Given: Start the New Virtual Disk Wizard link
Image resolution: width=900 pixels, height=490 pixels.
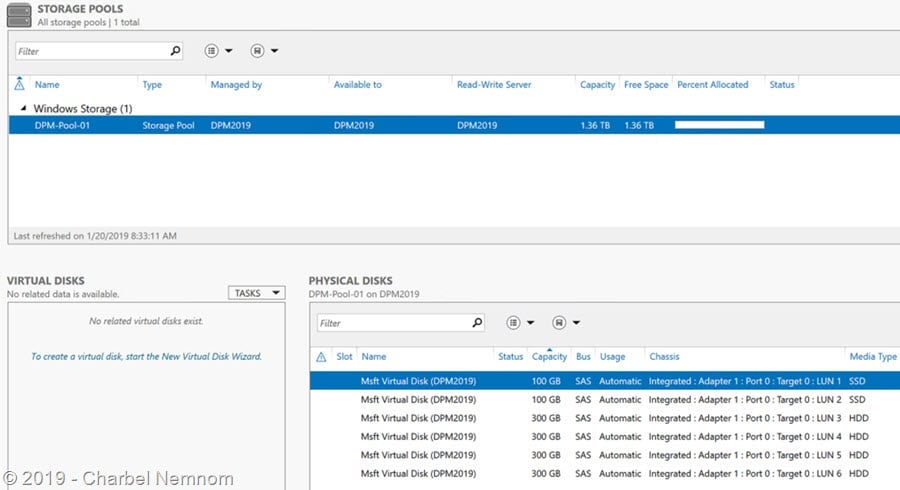Looking at the screenshot, I should click(146, 356).
